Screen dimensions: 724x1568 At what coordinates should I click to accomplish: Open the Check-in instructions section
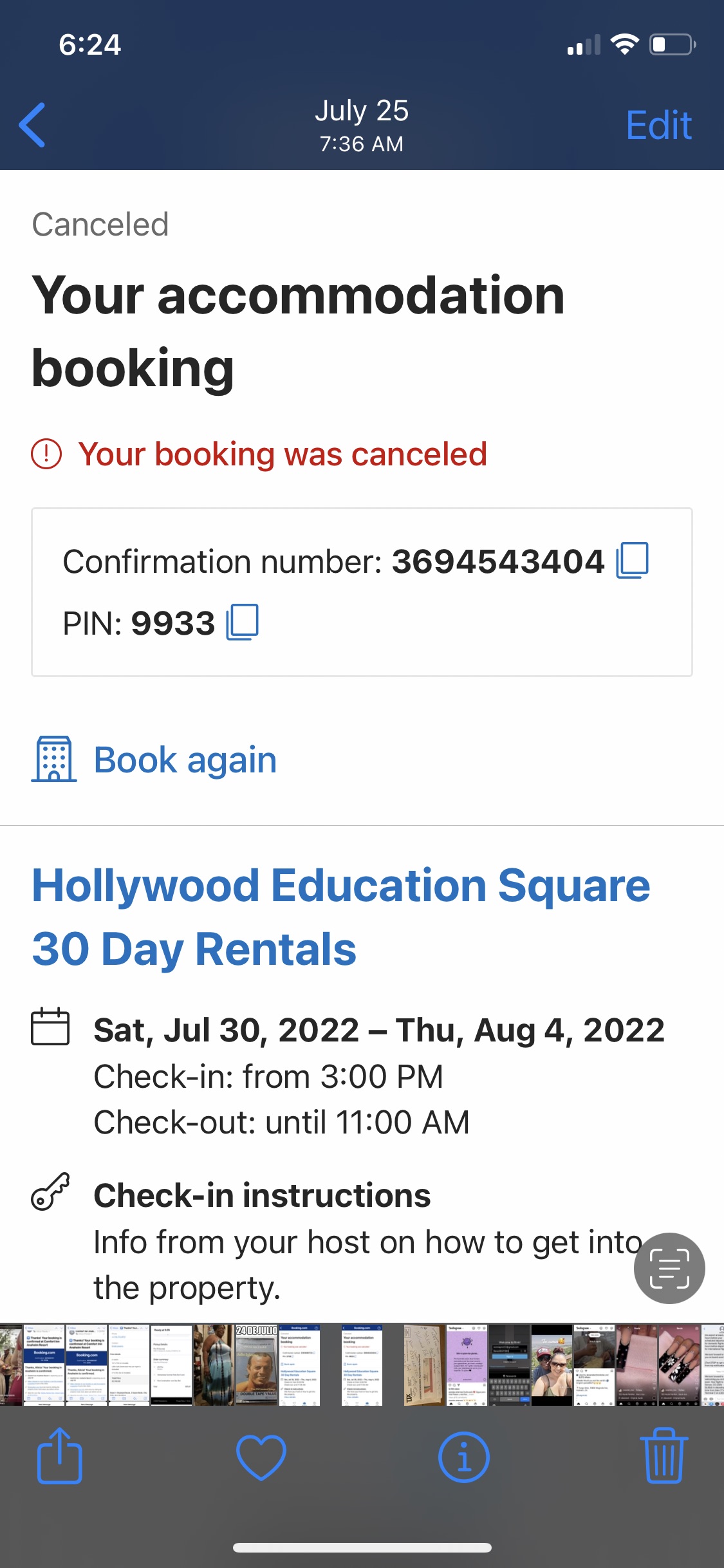coord(262,1196)
